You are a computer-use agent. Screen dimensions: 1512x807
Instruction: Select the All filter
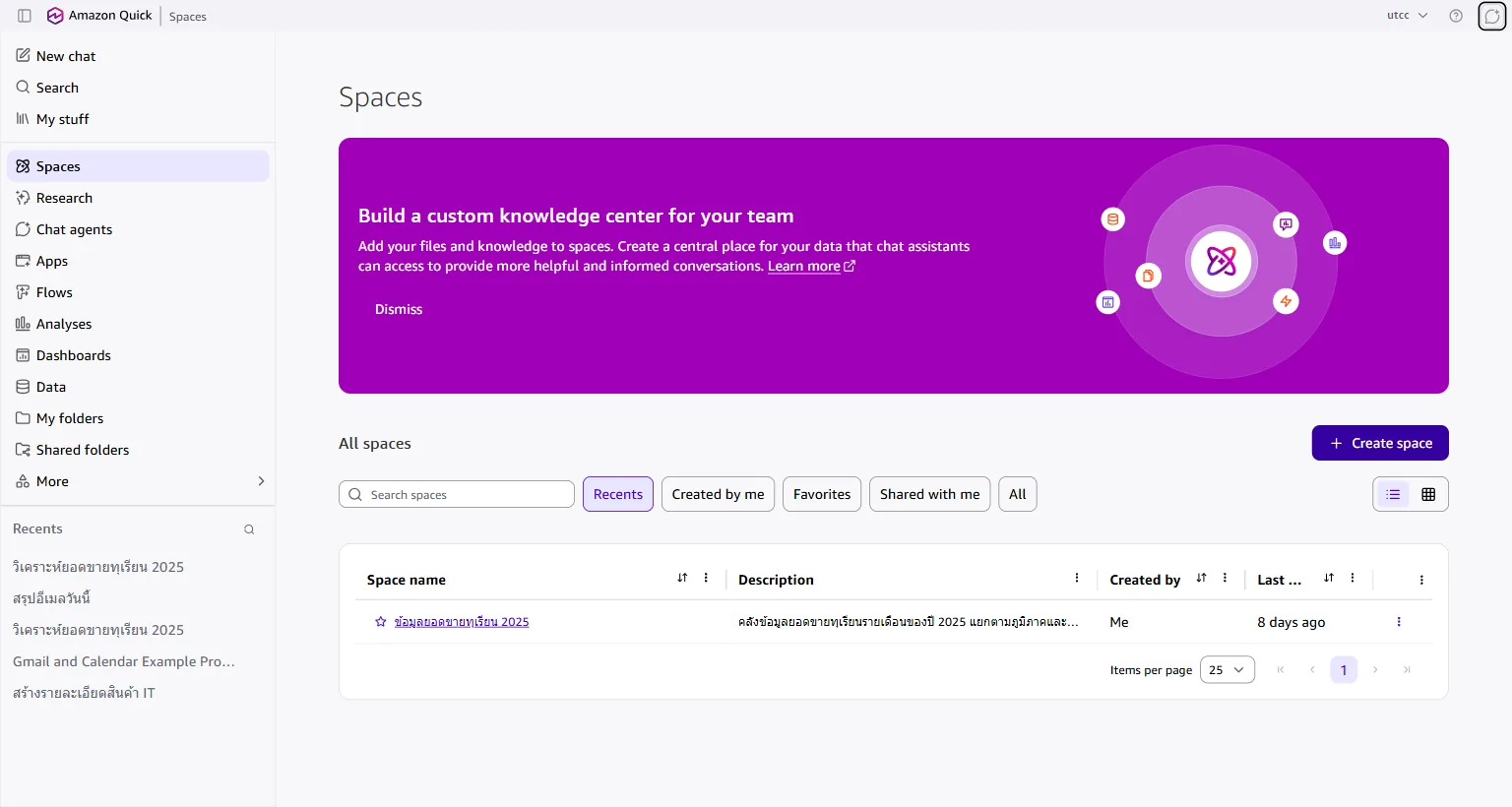click(x=1018, y=494)
